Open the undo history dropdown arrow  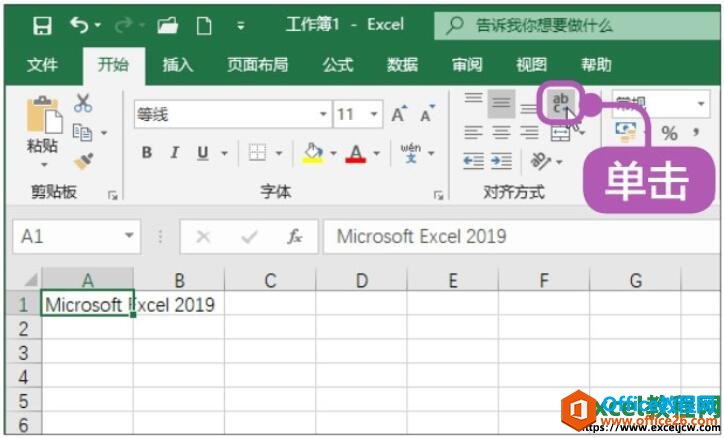tap(98, 25)
